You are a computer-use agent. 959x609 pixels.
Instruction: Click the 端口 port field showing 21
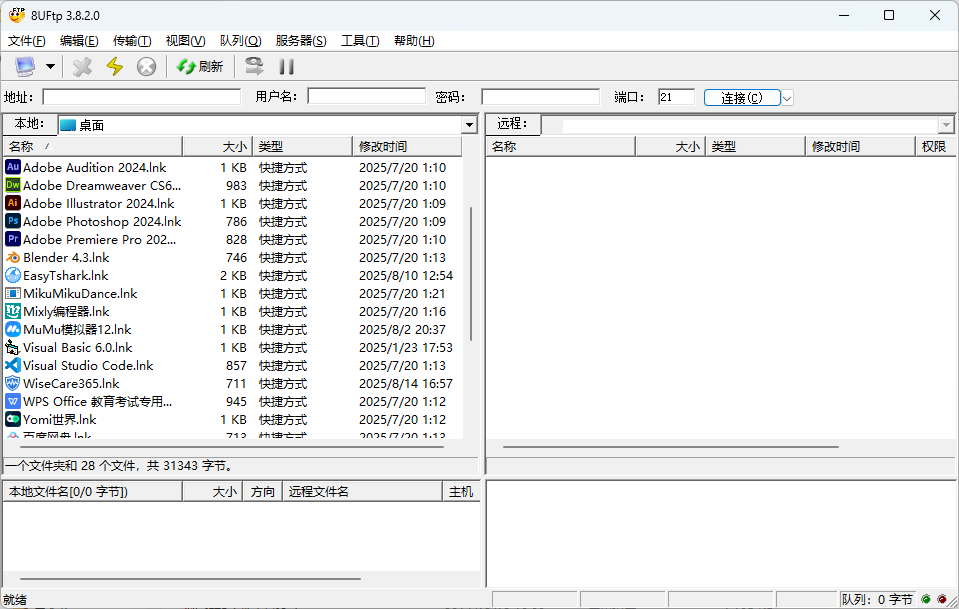coord(676,97)
